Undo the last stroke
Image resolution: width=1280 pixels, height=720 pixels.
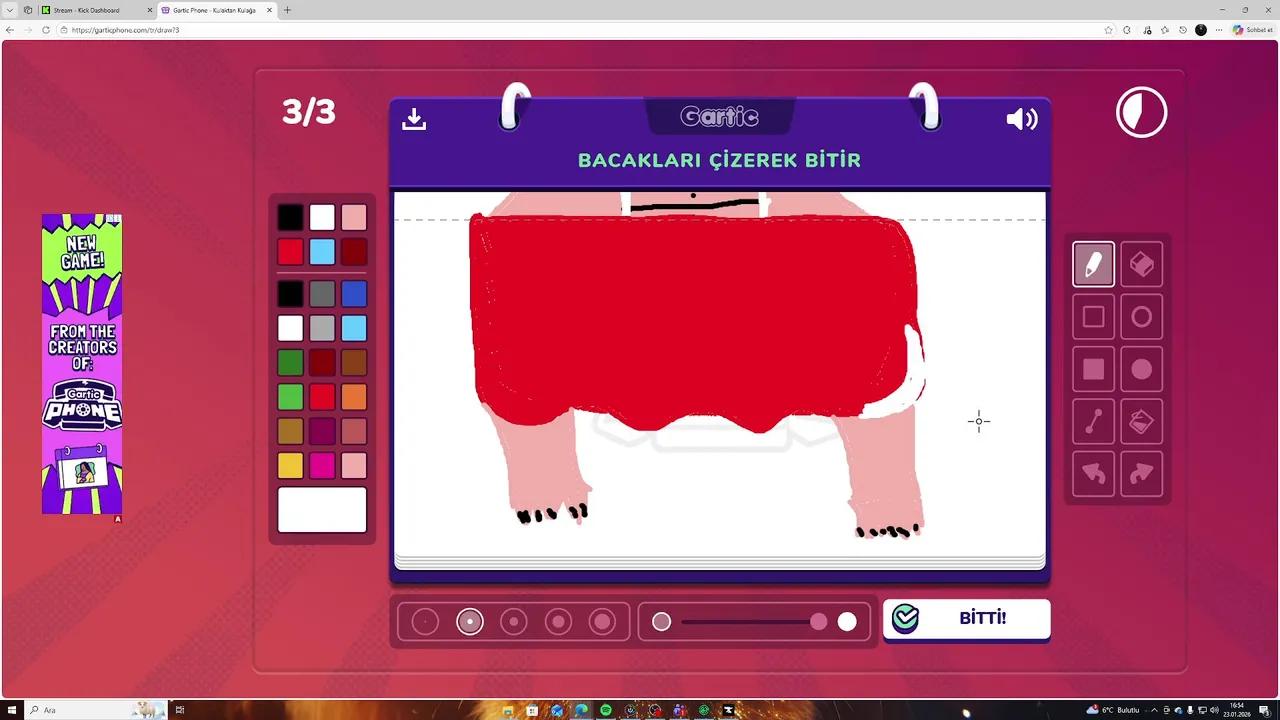coord(1093,474)
